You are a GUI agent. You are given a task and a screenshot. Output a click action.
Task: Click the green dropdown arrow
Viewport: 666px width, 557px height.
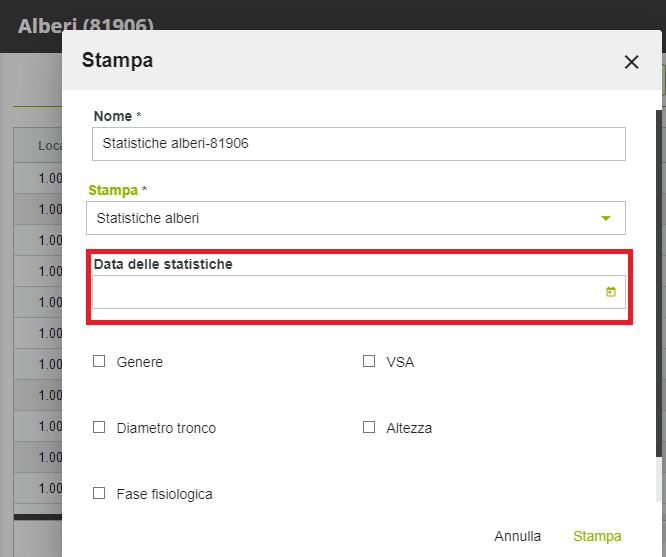click(x=605, y=218)
